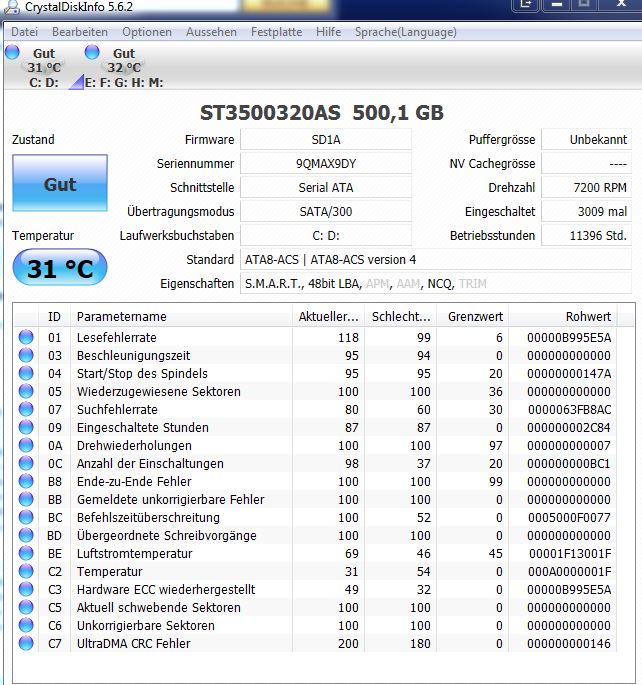Viewport: 642px width, 685px height.
Task: Sort by the Parametername column header
Action: 182,316
